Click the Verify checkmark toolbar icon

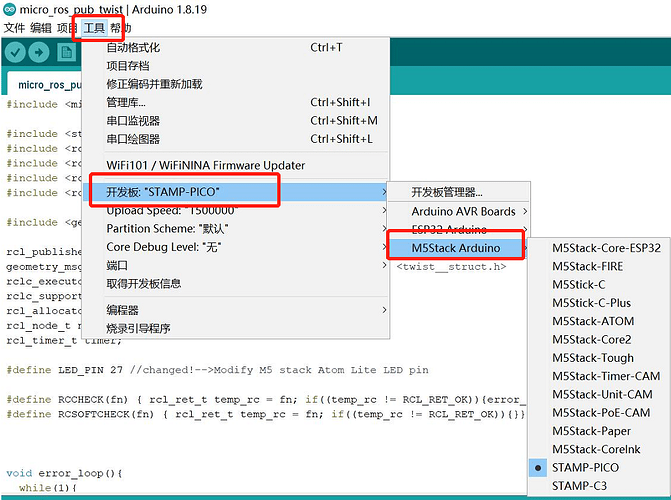tap(15, 53)
